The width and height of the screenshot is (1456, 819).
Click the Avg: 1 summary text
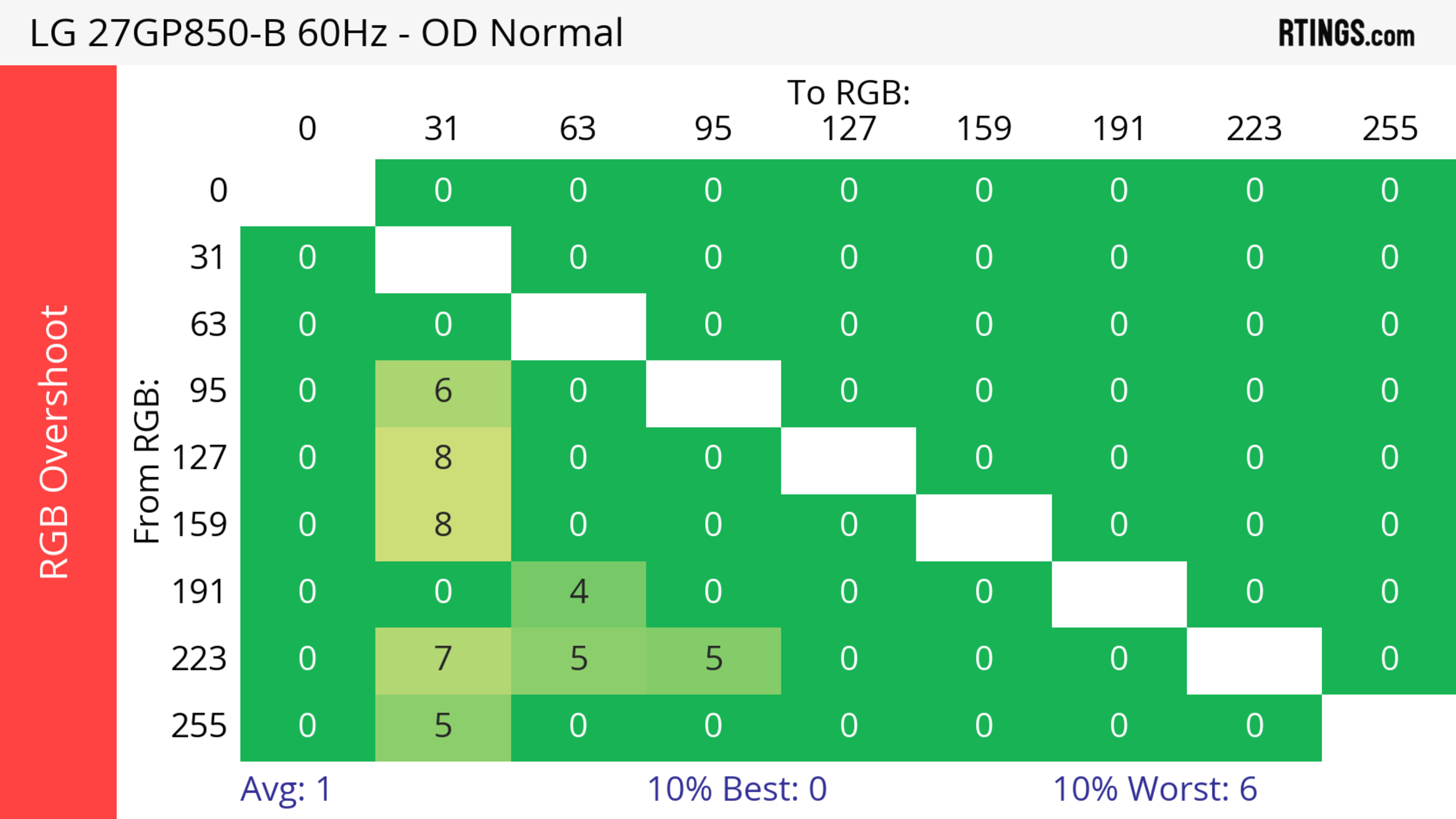pos(286,789)
